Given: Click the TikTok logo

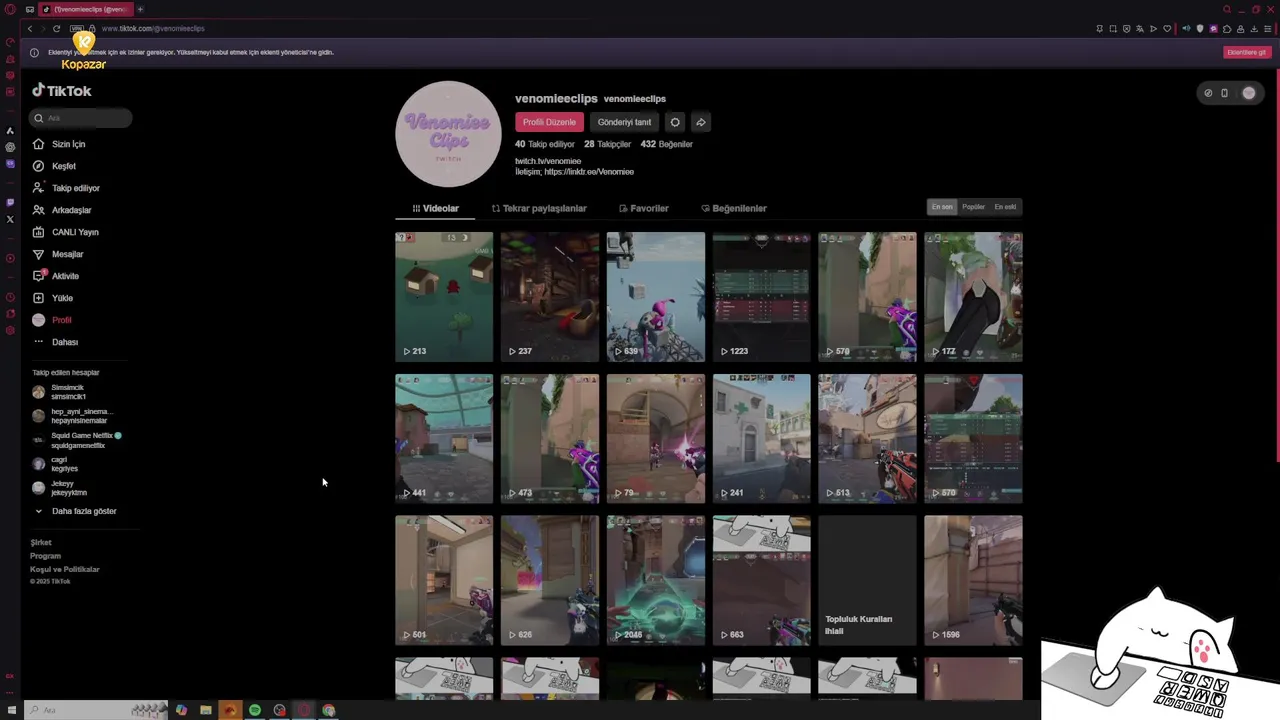Looking at the screenshot, I should coord(61,90).
